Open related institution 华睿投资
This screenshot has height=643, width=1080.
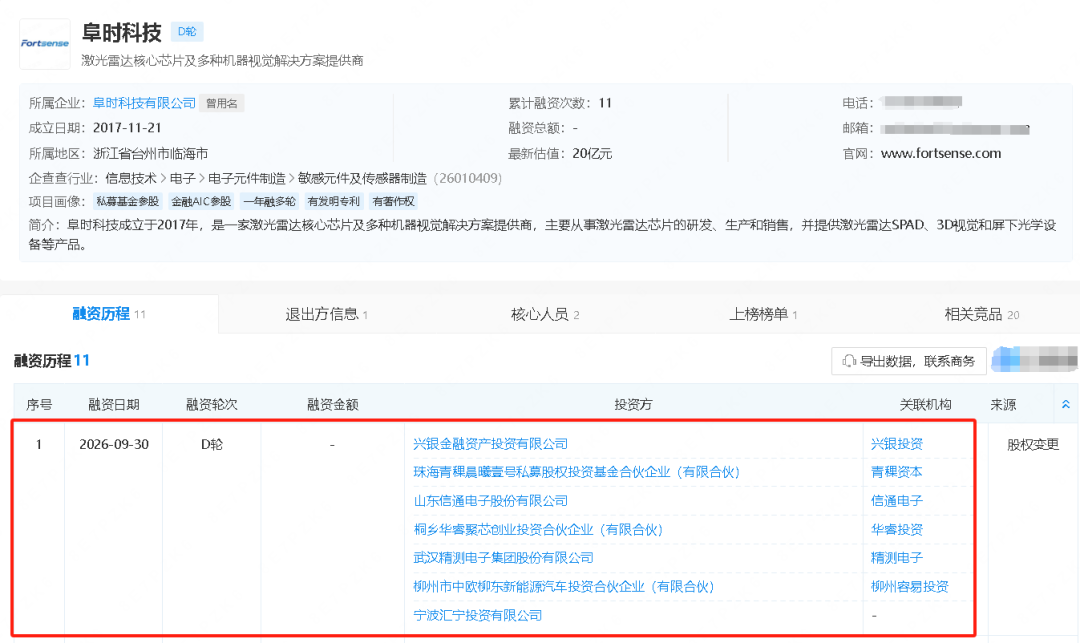[897, 529]
